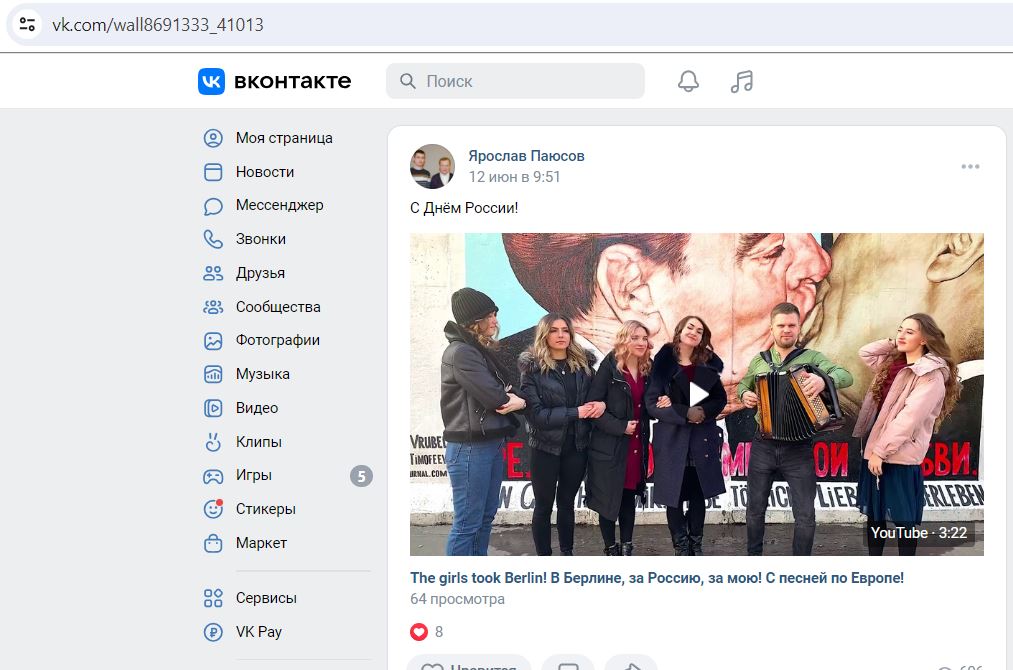
Task: Open the Мессенджер chat bubble icon
Action: [213, 205]
